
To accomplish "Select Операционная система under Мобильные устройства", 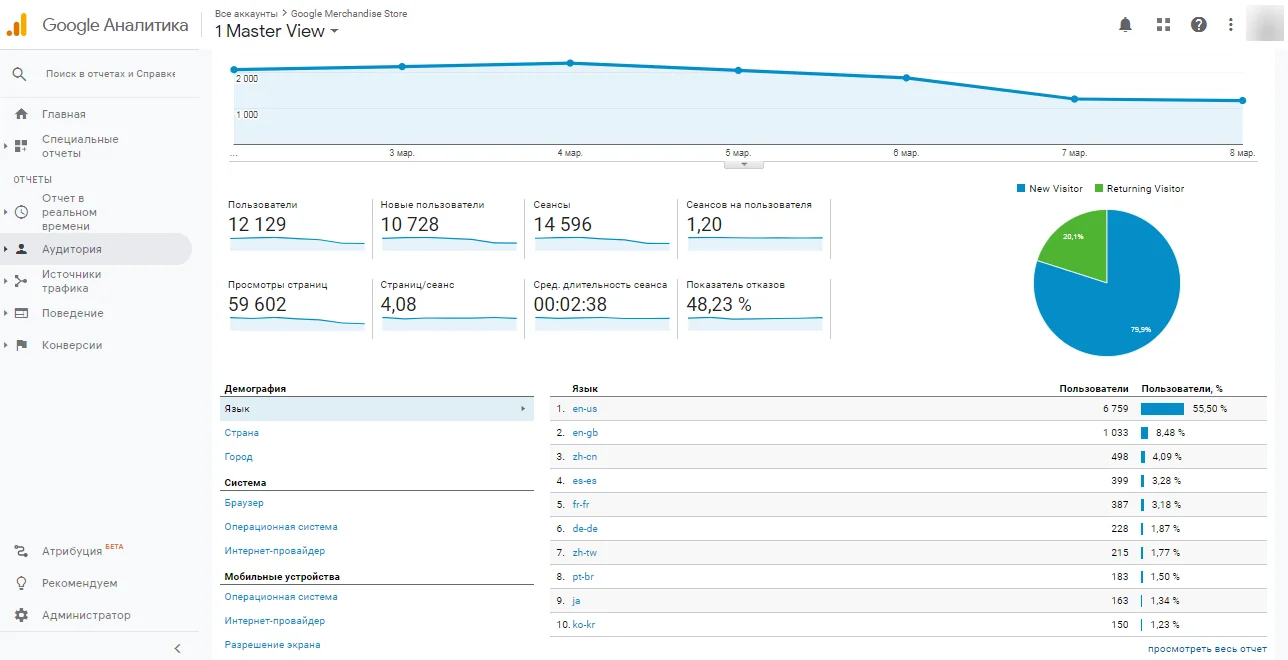I will 281,597.
